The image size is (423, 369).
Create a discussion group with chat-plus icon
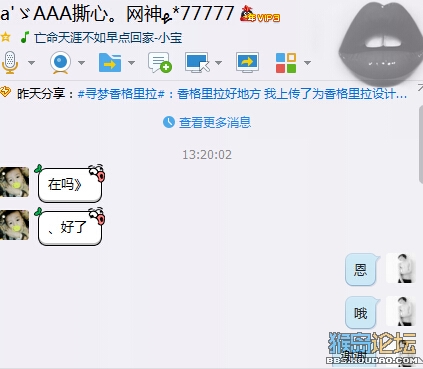click(160, 62)
